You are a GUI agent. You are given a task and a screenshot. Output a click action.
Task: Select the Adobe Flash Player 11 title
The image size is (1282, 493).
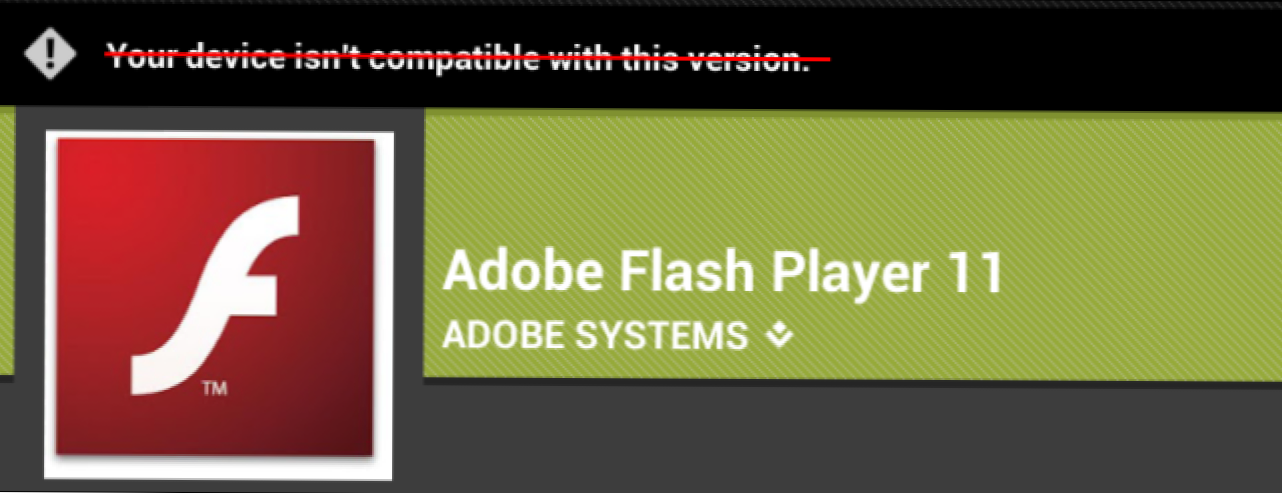point(722,272)
